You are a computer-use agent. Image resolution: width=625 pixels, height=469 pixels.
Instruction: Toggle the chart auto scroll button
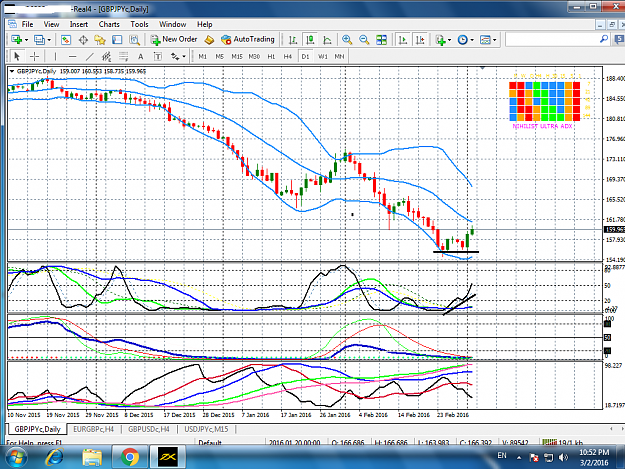pyautogui.click(x=403, y=40)
